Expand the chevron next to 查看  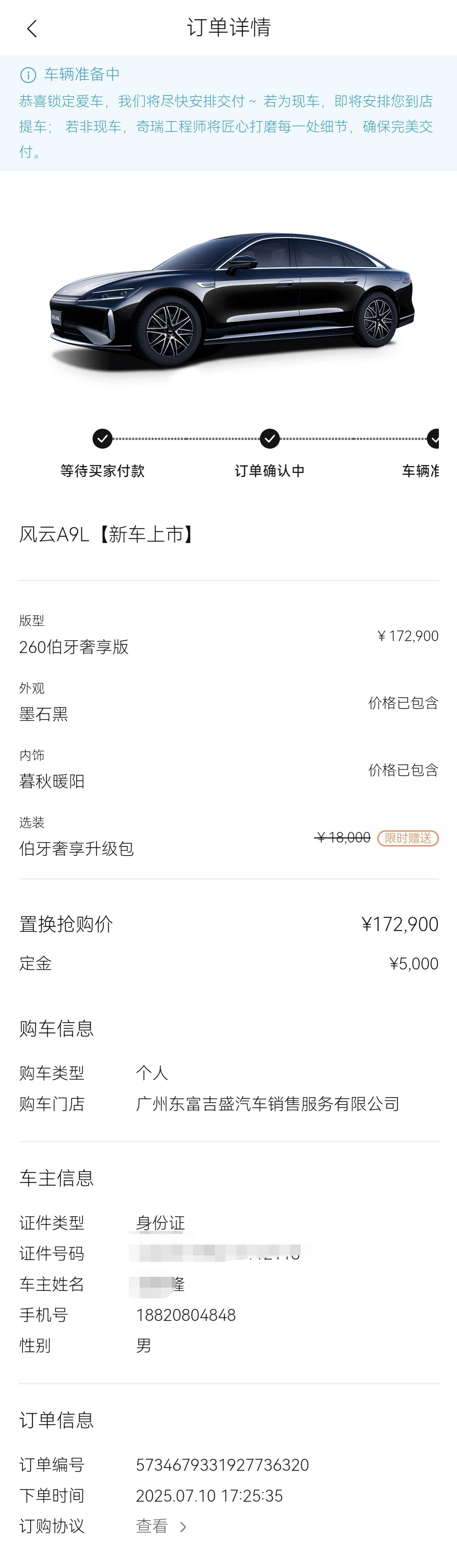183,1527
